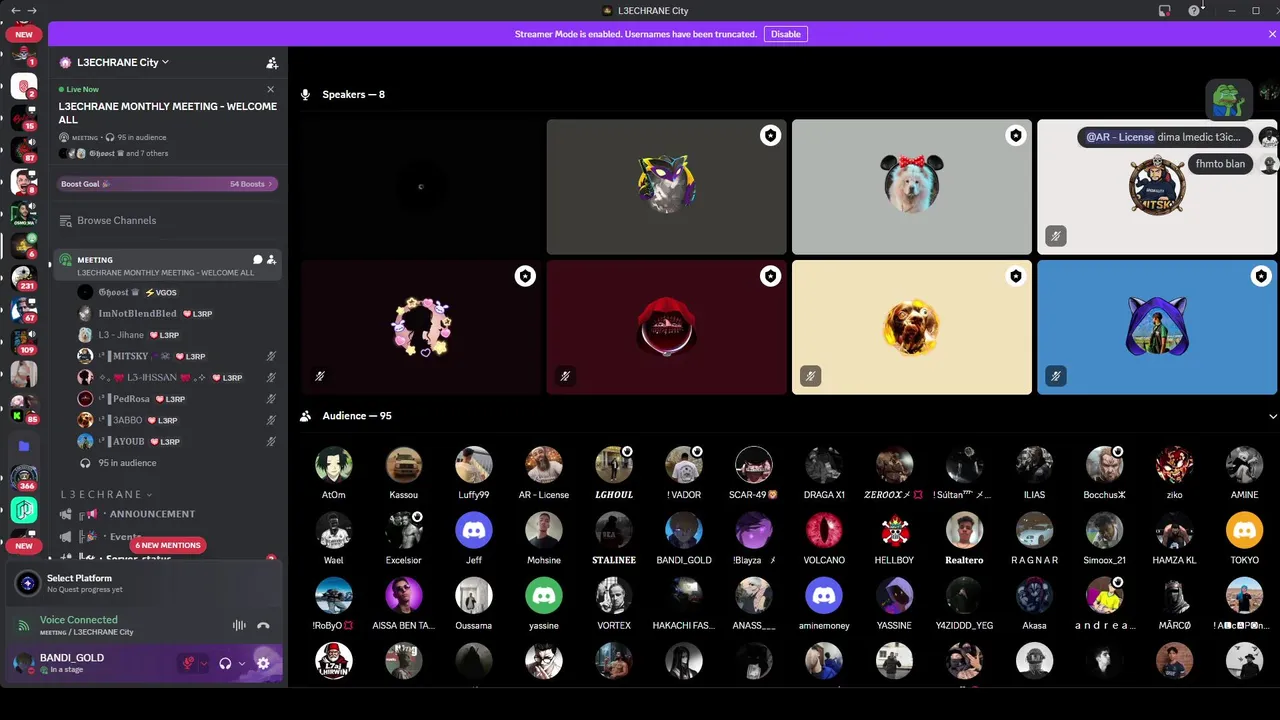Open Kassou's audience avatar
The image size is (1280, 720).
403,465
